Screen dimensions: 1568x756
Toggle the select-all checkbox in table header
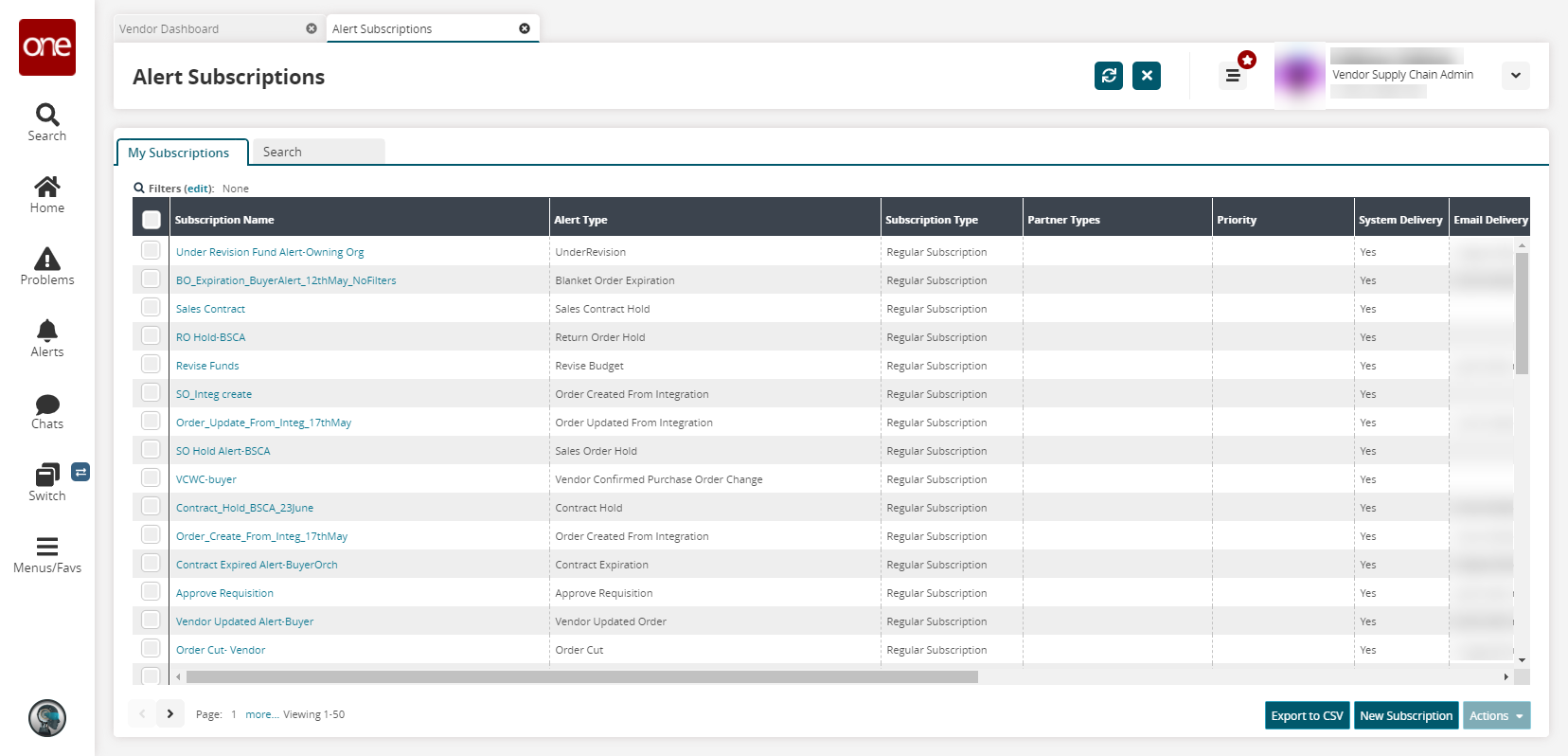click(x=151, y=220)
